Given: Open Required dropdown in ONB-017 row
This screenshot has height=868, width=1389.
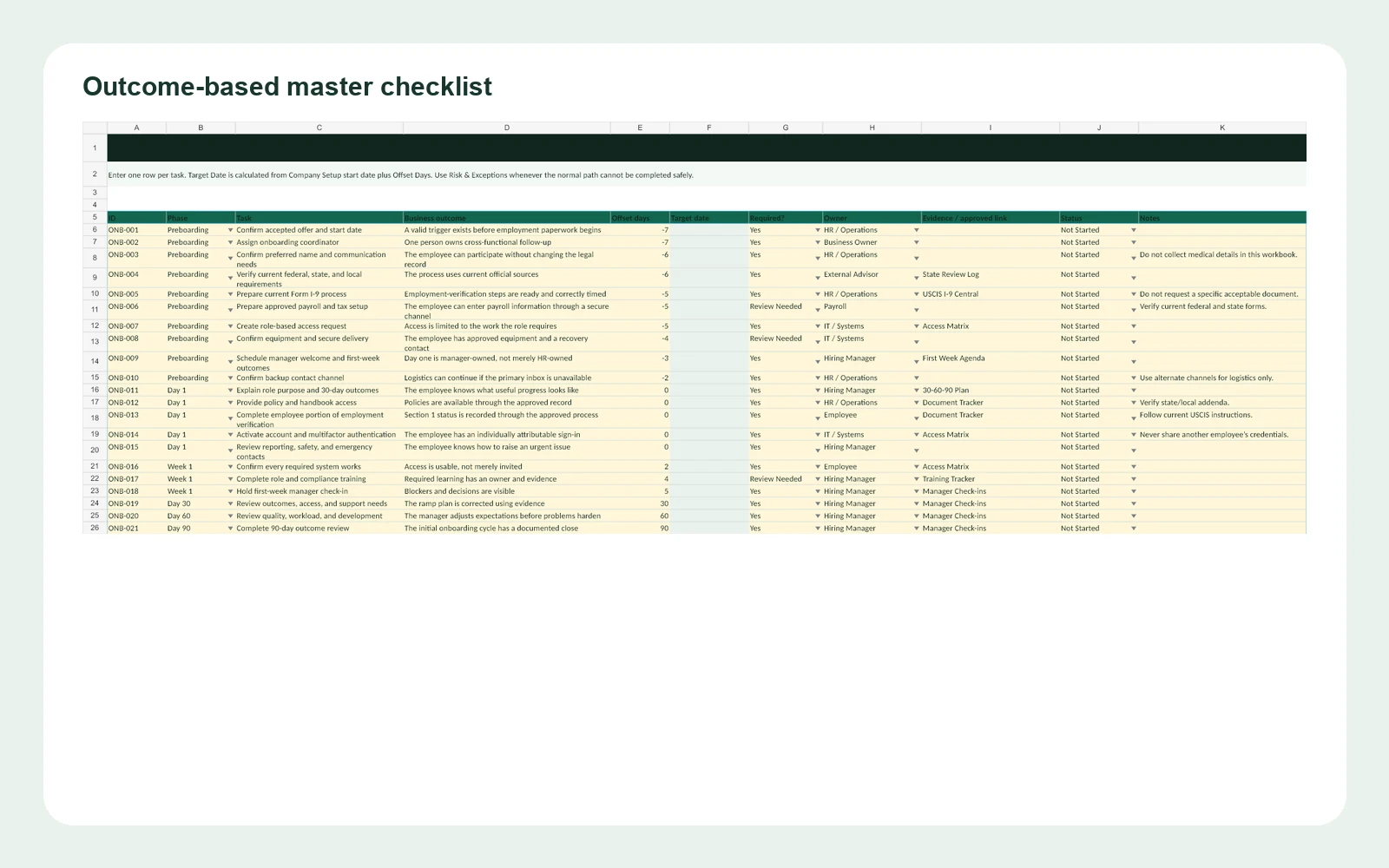Looking at the screenshot, I should point(817,479).
